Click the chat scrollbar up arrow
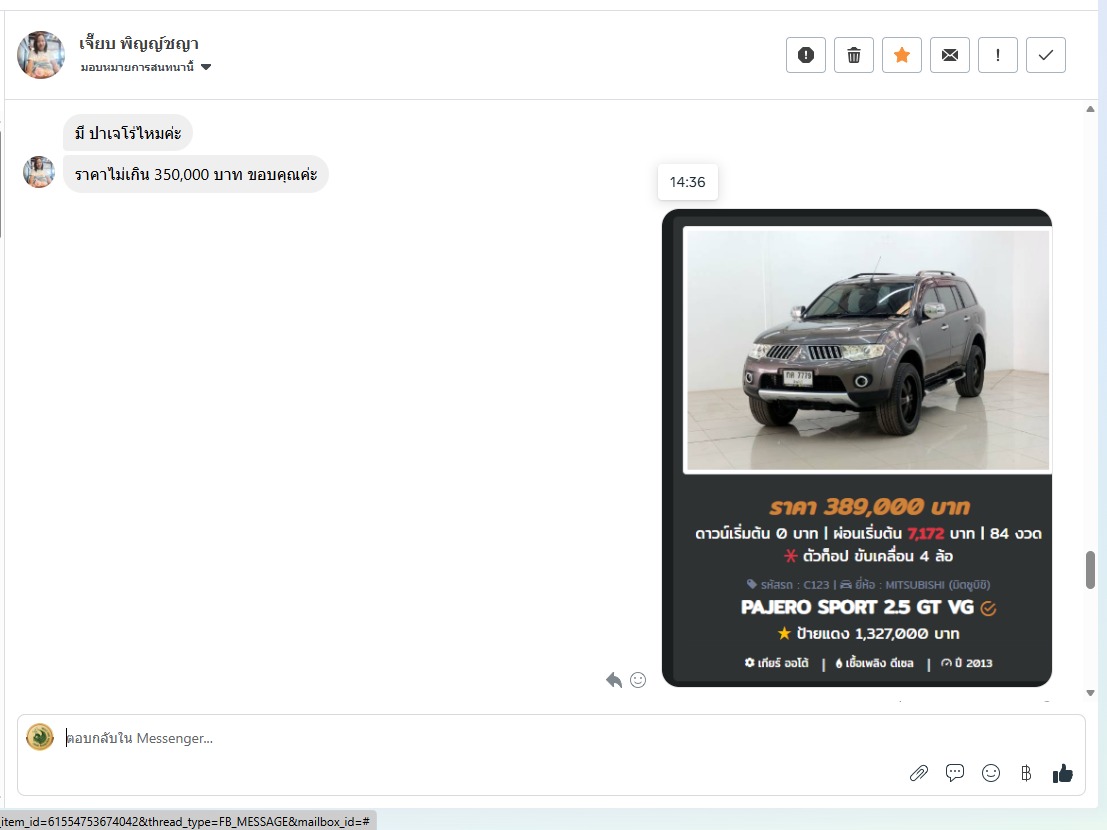 click(1090, 109)
